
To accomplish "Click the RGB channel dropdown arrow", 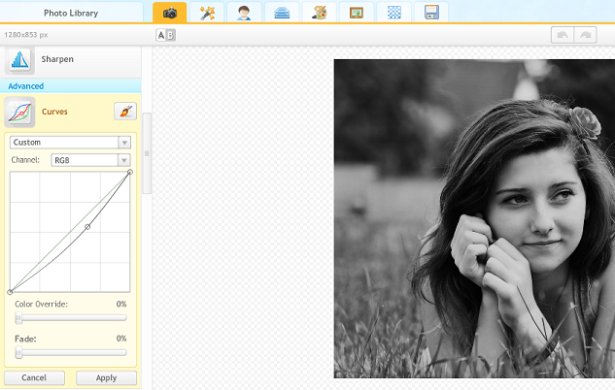I will point(124,160).
